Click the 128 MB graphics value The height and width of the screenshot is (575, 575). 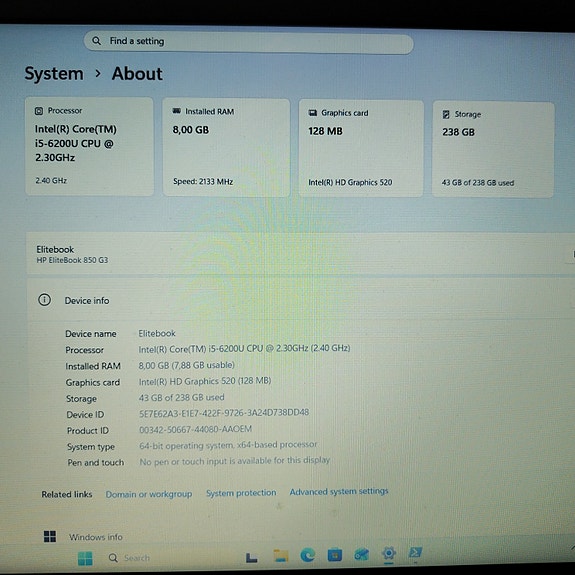(325, 131)
